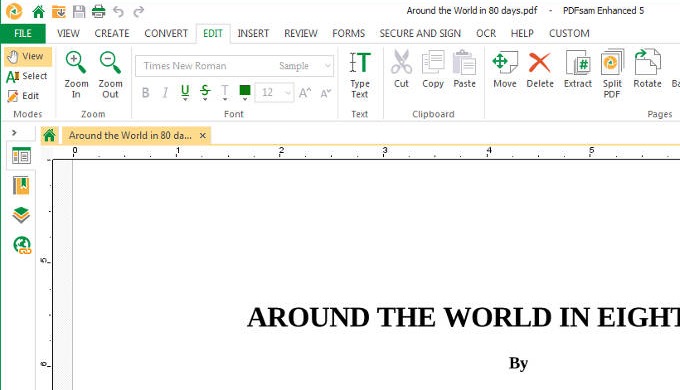Click the PDFsam application logo

[x=14, y=11]
